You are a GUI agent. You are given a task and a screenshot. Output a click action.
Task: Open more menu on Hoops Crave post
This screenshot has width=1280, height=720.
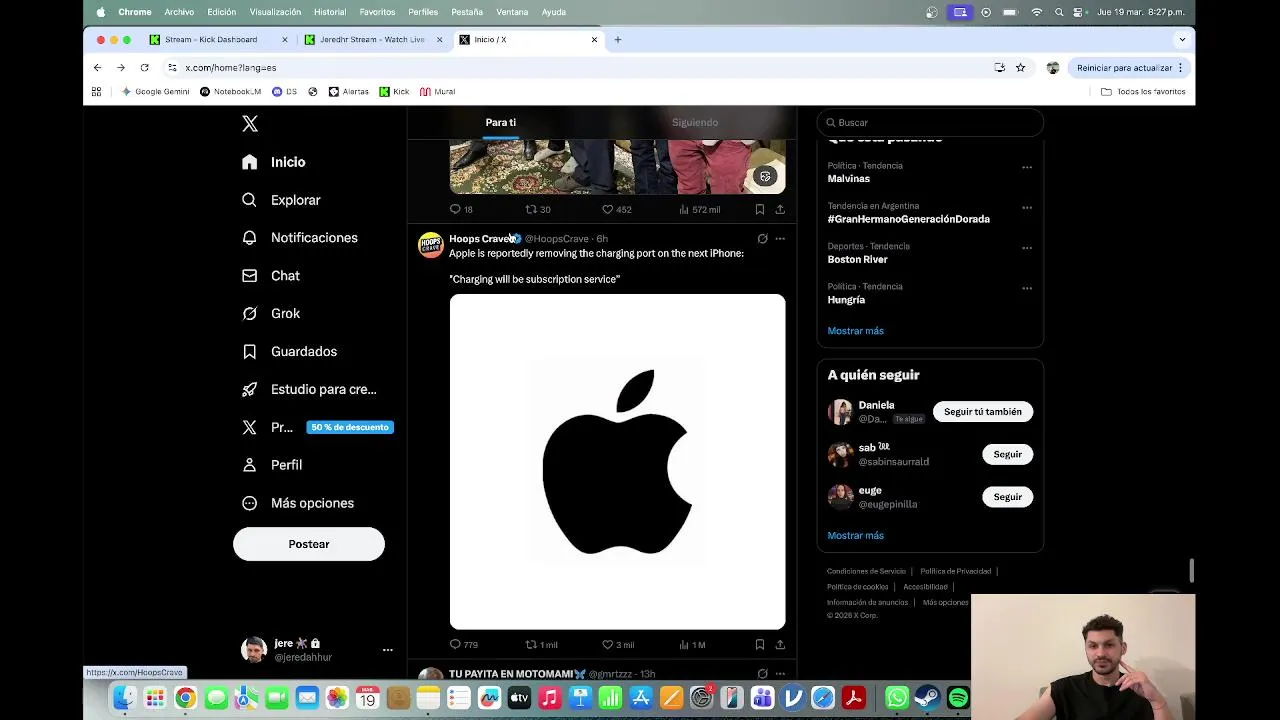(x=780, y=239)
